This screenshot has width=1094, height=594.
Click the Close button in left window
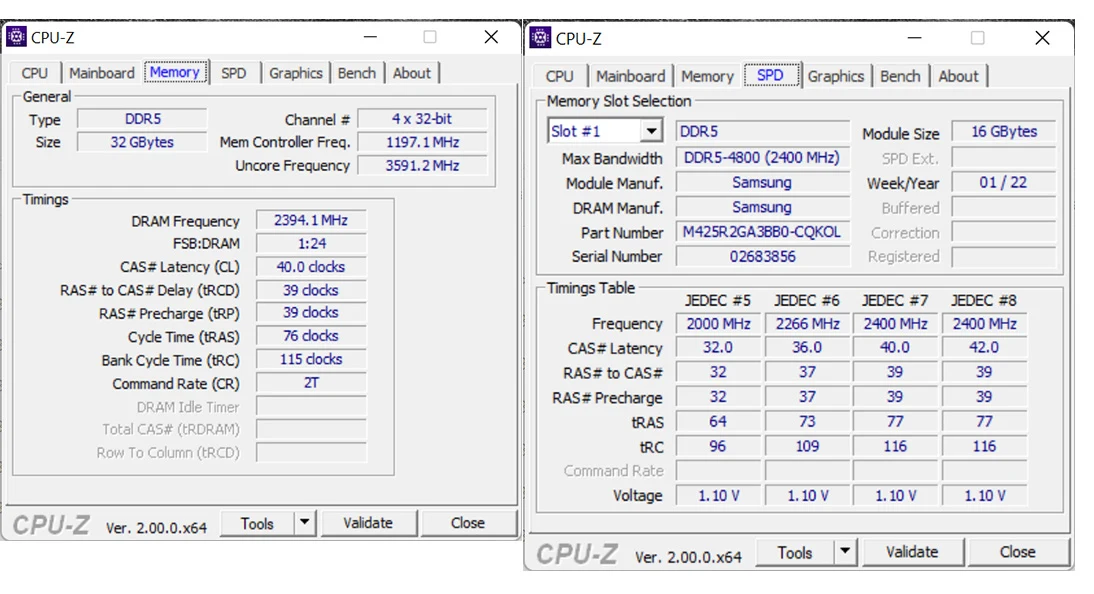468,522
